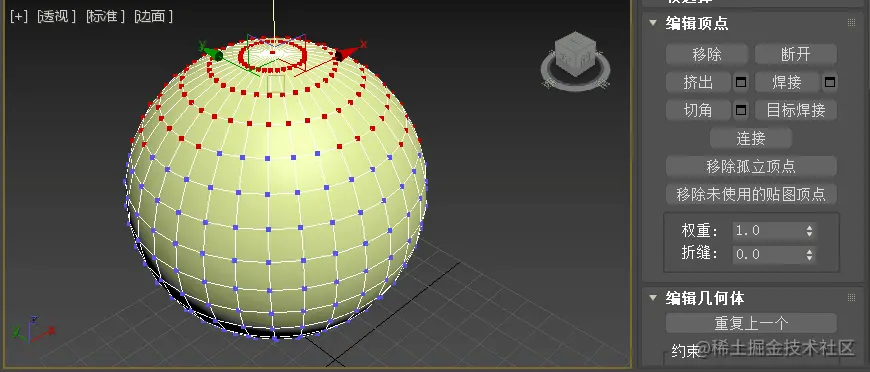Click the 编辑顶点 rollout drag grip
This screenshot has width=870, height=372.
(851, 23)
